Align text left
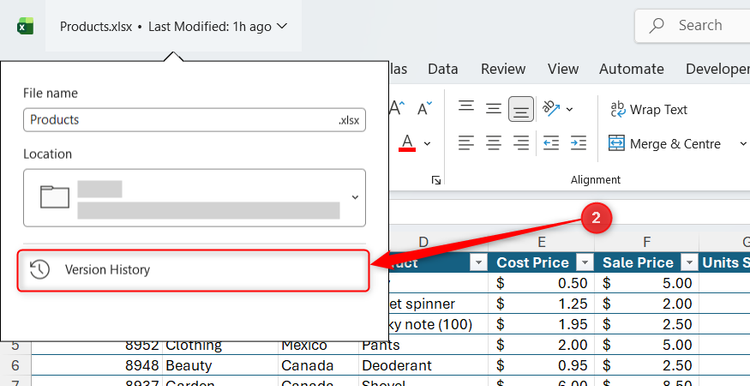Viewport: 750px width, 386px height. click(x=466, y=143)
